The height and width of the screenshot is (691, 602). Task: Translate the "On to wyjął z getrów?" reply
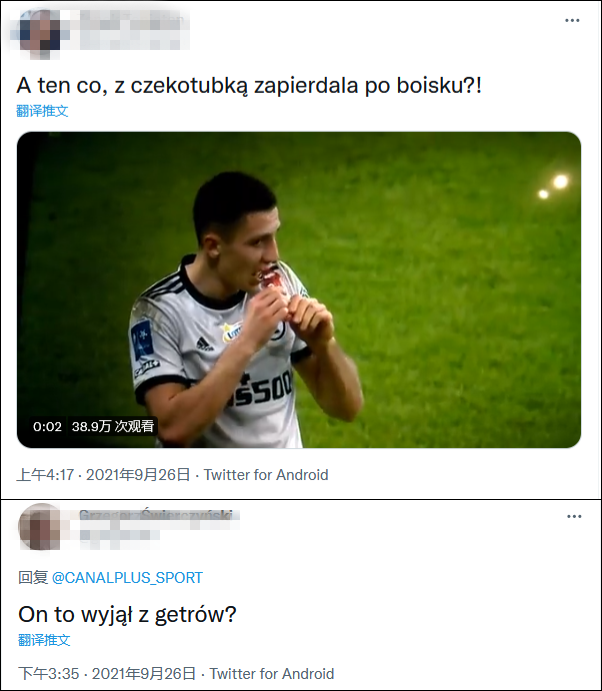44,640
